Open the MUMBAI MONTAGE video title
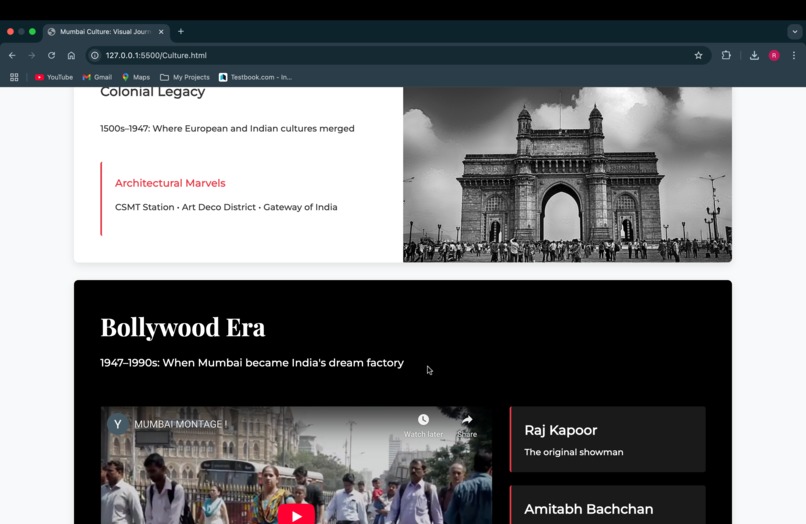Viewport: 806px width, 524px height. click(x=180, y=424)
